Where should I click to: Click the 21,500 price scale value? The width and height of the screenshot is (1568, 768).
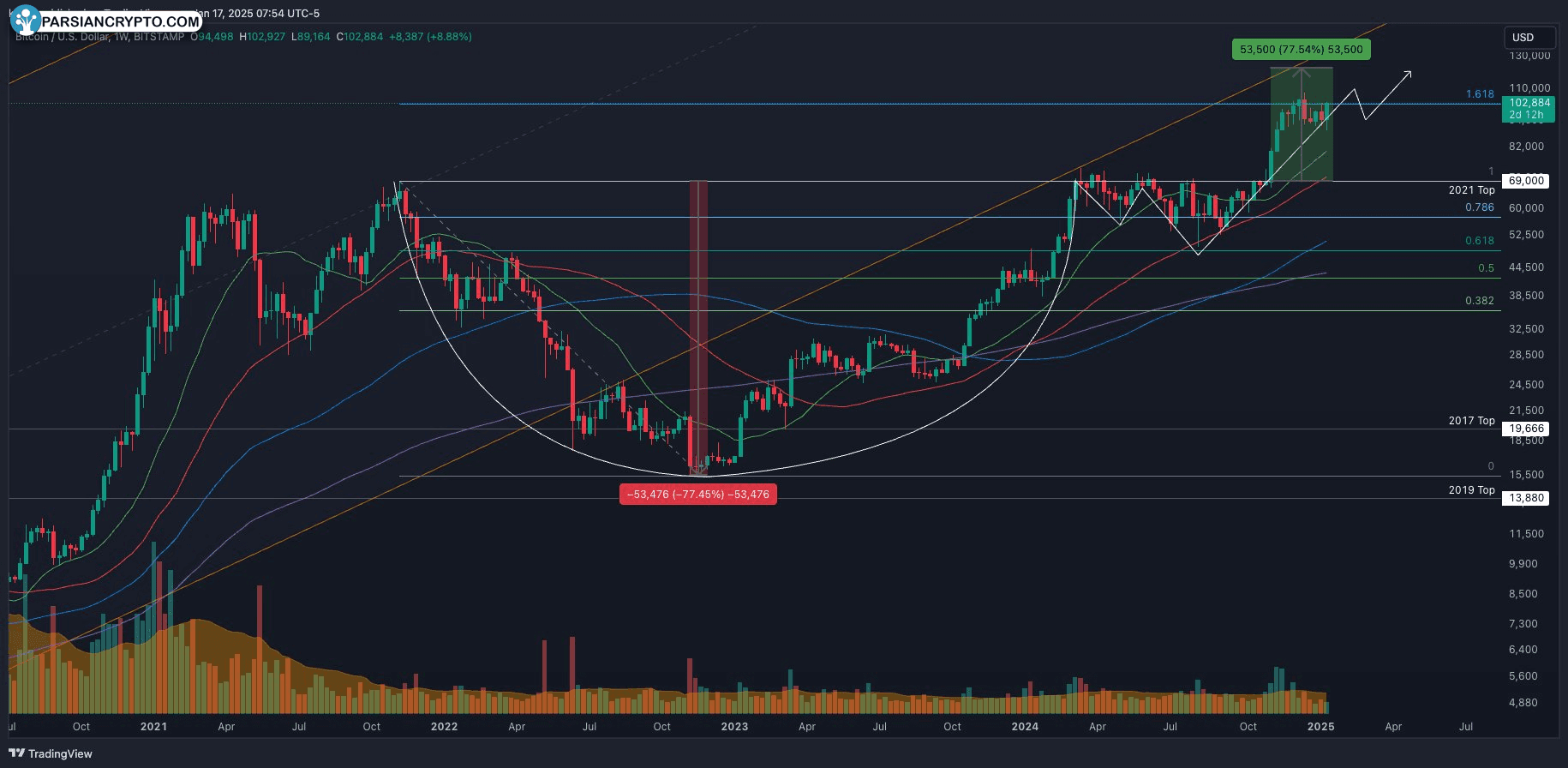1526,411
